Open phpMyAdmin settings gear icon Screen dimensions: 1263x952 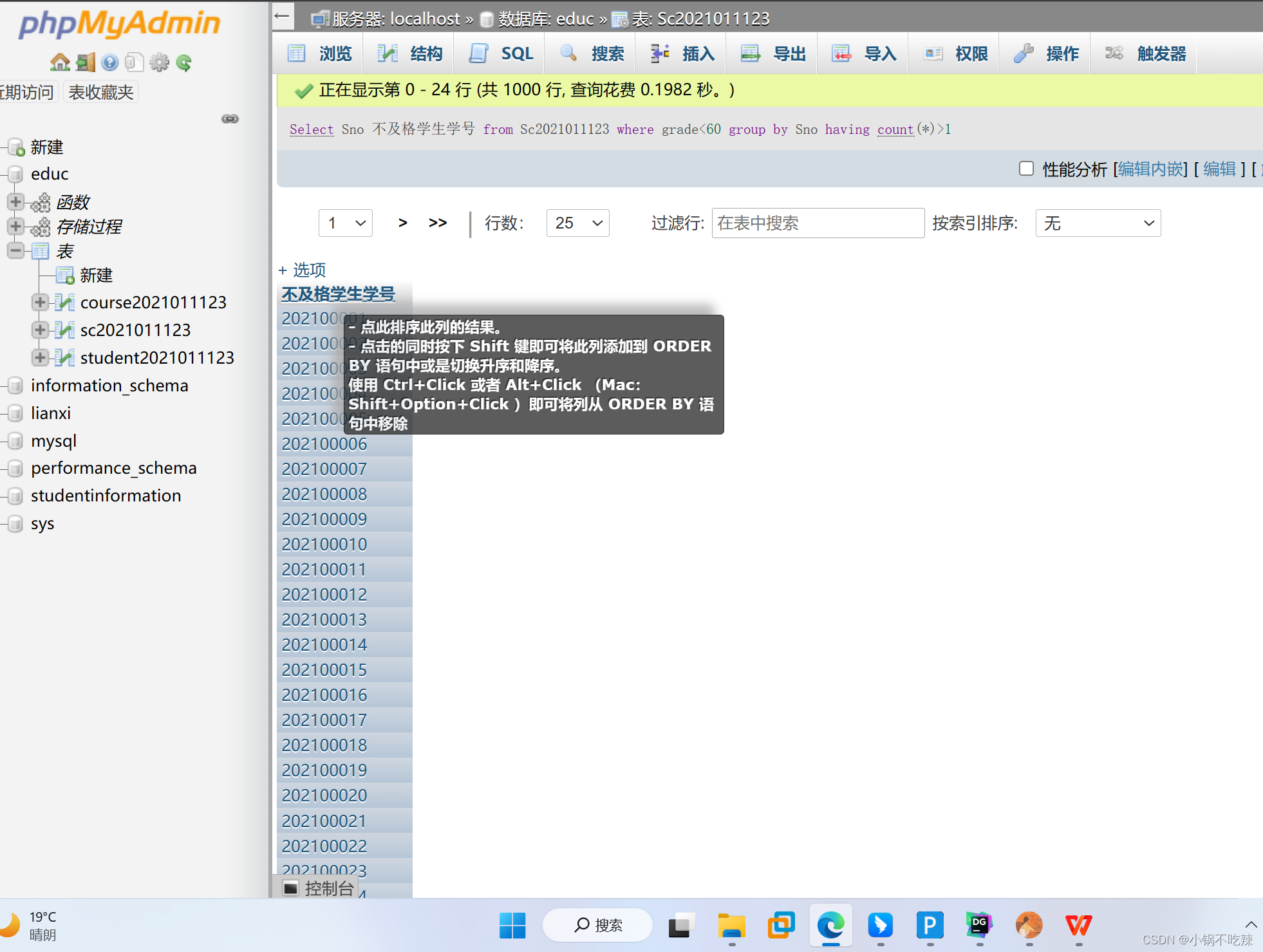coord(160,62)
